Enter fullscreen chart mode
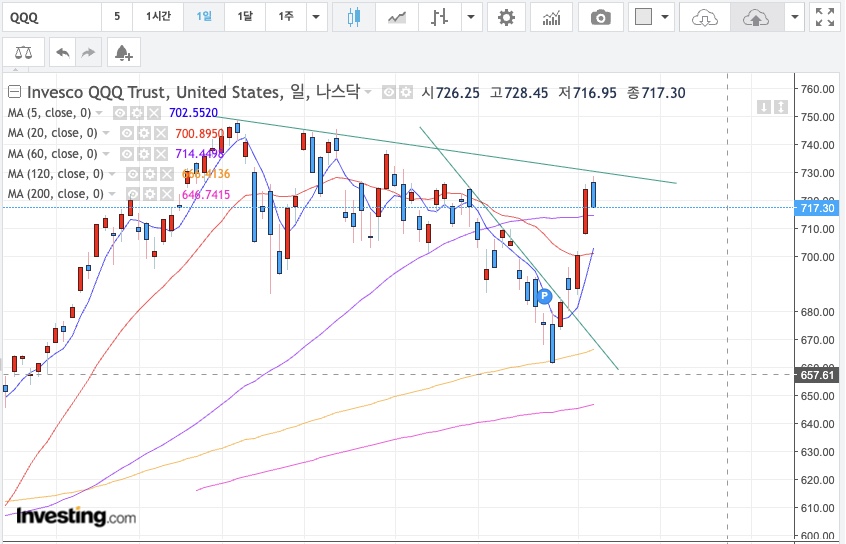 (825, 17)
